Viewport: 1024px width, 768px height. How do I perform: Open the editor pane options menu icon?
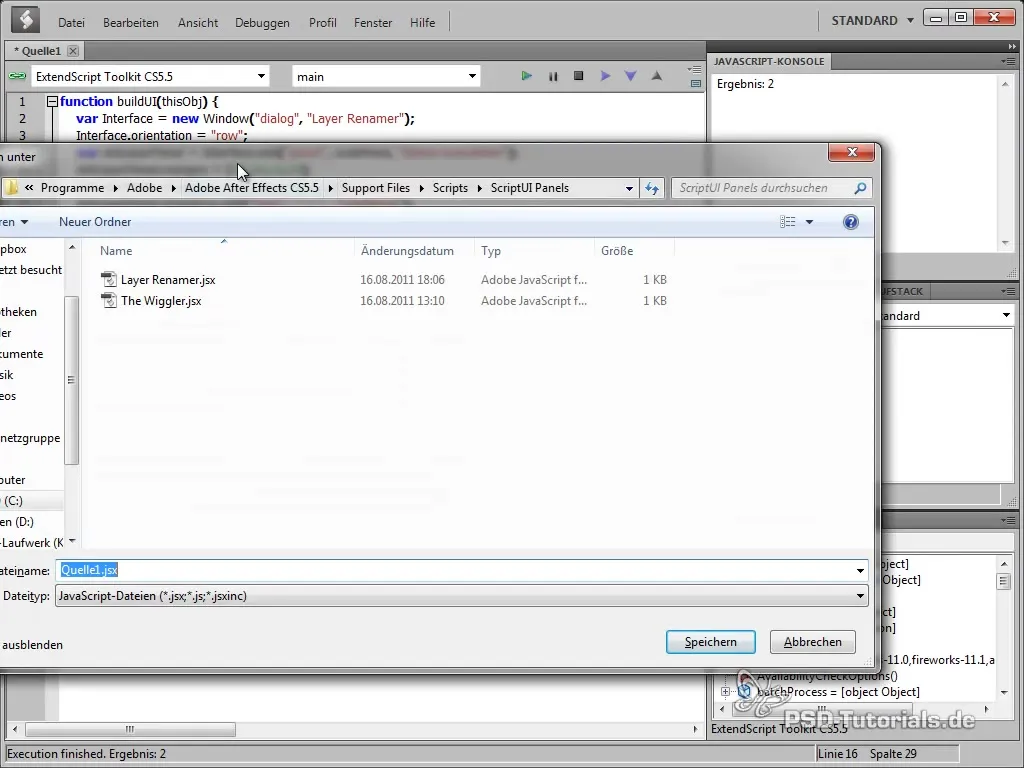coord(695,70)
